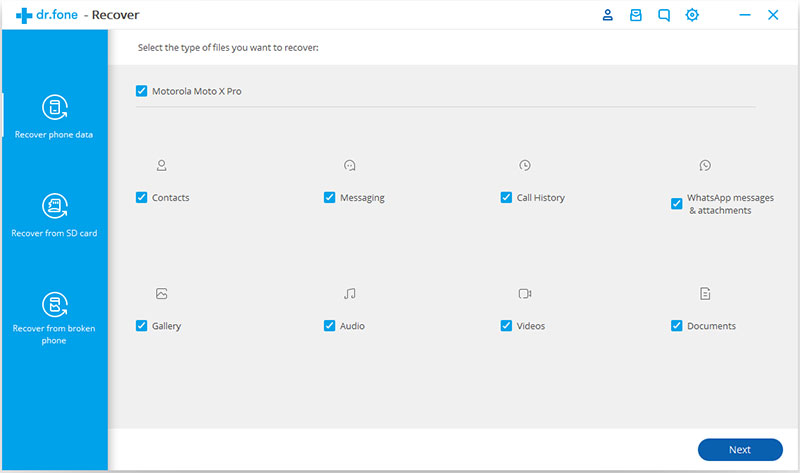Select Recover from SD card tab

tap(54, 215)
